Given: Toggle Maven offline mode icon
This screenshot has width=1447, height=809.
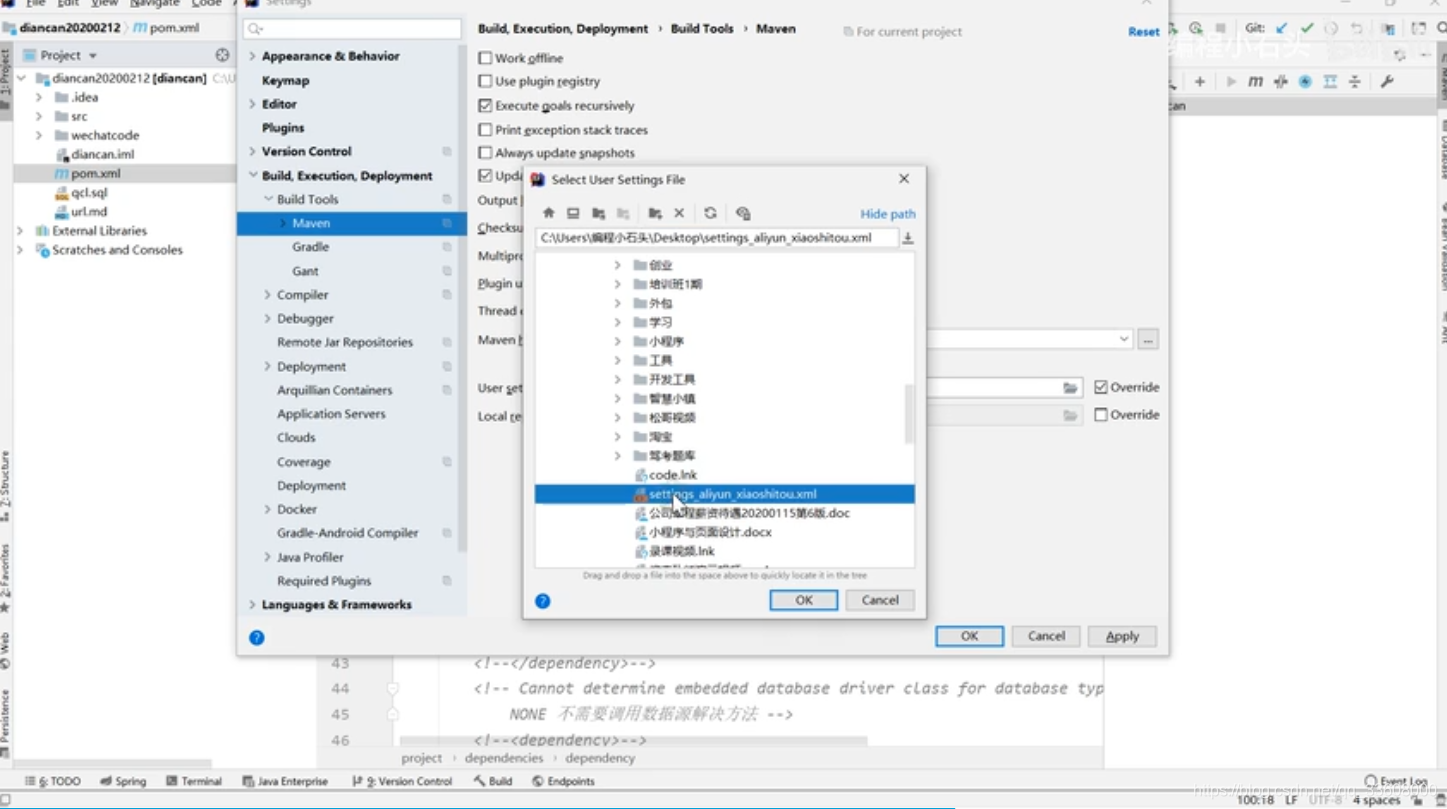Looking at the screenshot, I should (1280, 82).
